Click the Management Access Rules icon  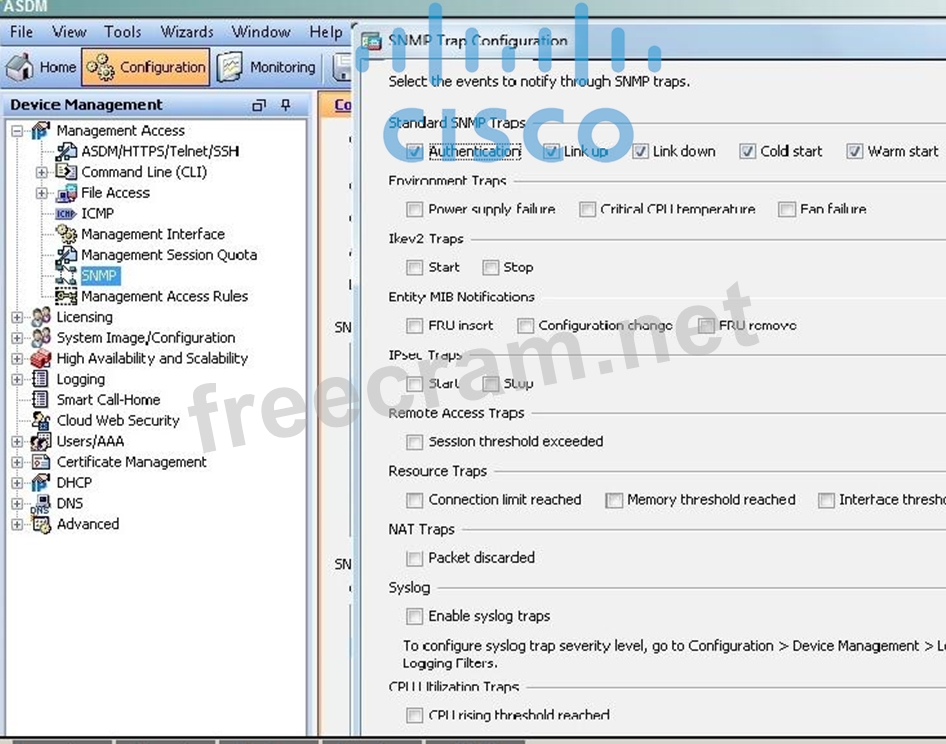(x=66, y=297)
